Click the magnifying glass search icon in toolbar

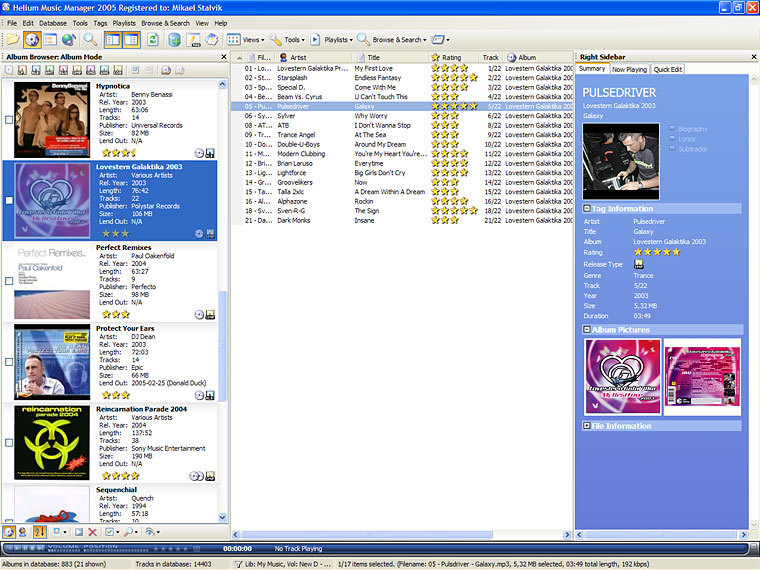point(90,40)
